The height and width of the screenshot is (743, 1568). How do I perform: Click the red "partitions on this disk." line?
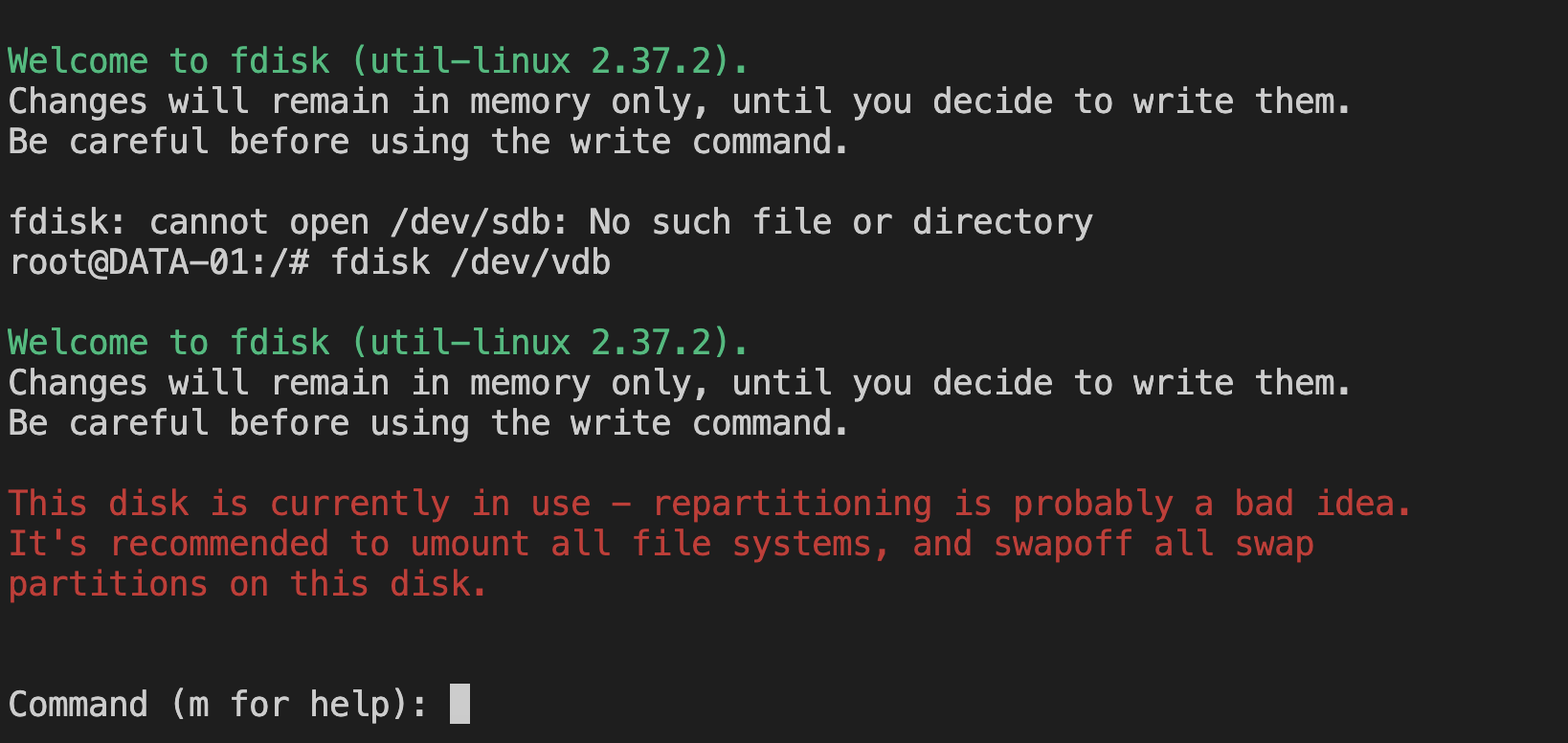pos(247,584)
